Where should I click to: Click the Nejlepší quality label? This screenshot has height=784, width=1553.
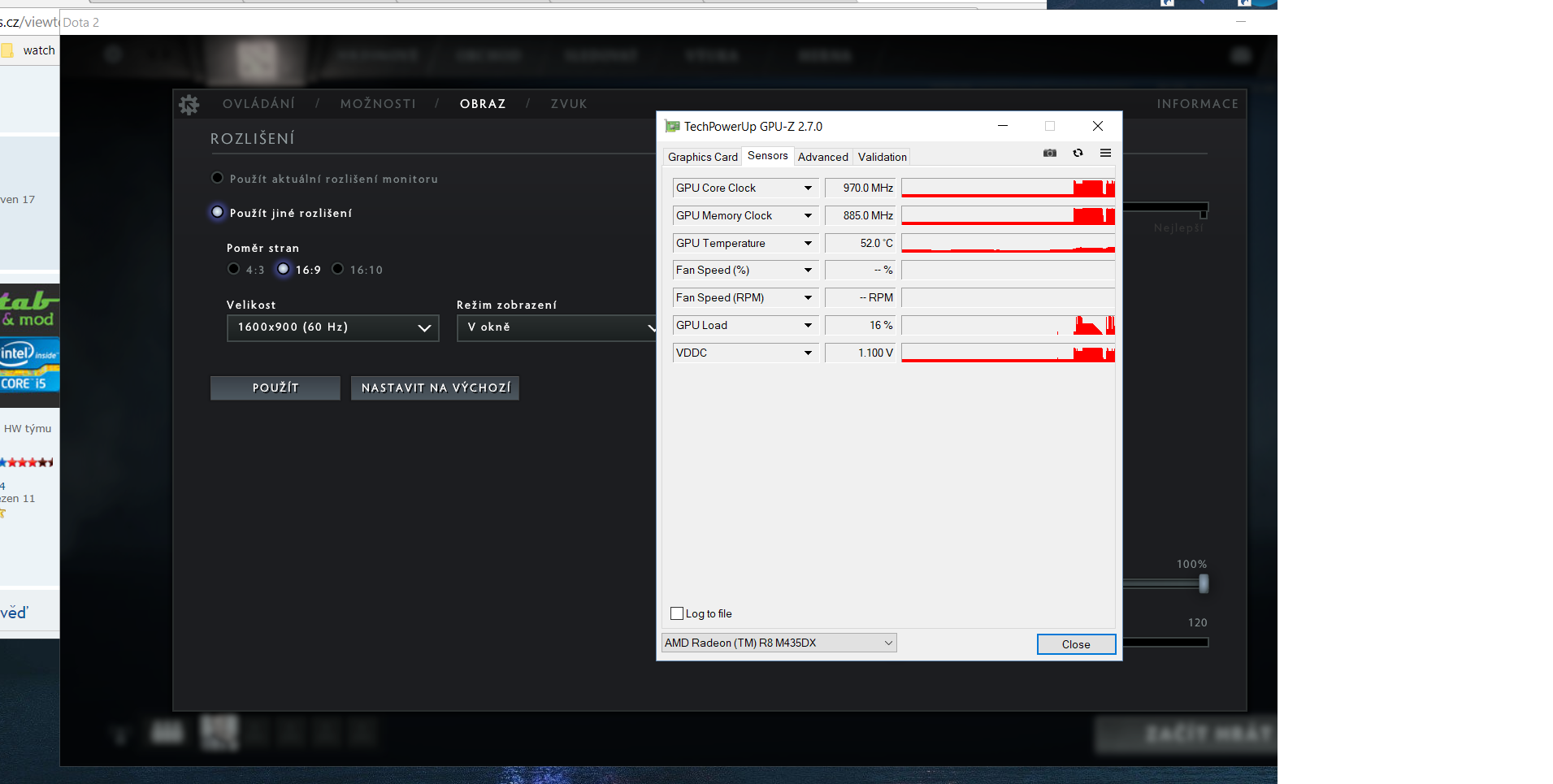(1178, 228)
